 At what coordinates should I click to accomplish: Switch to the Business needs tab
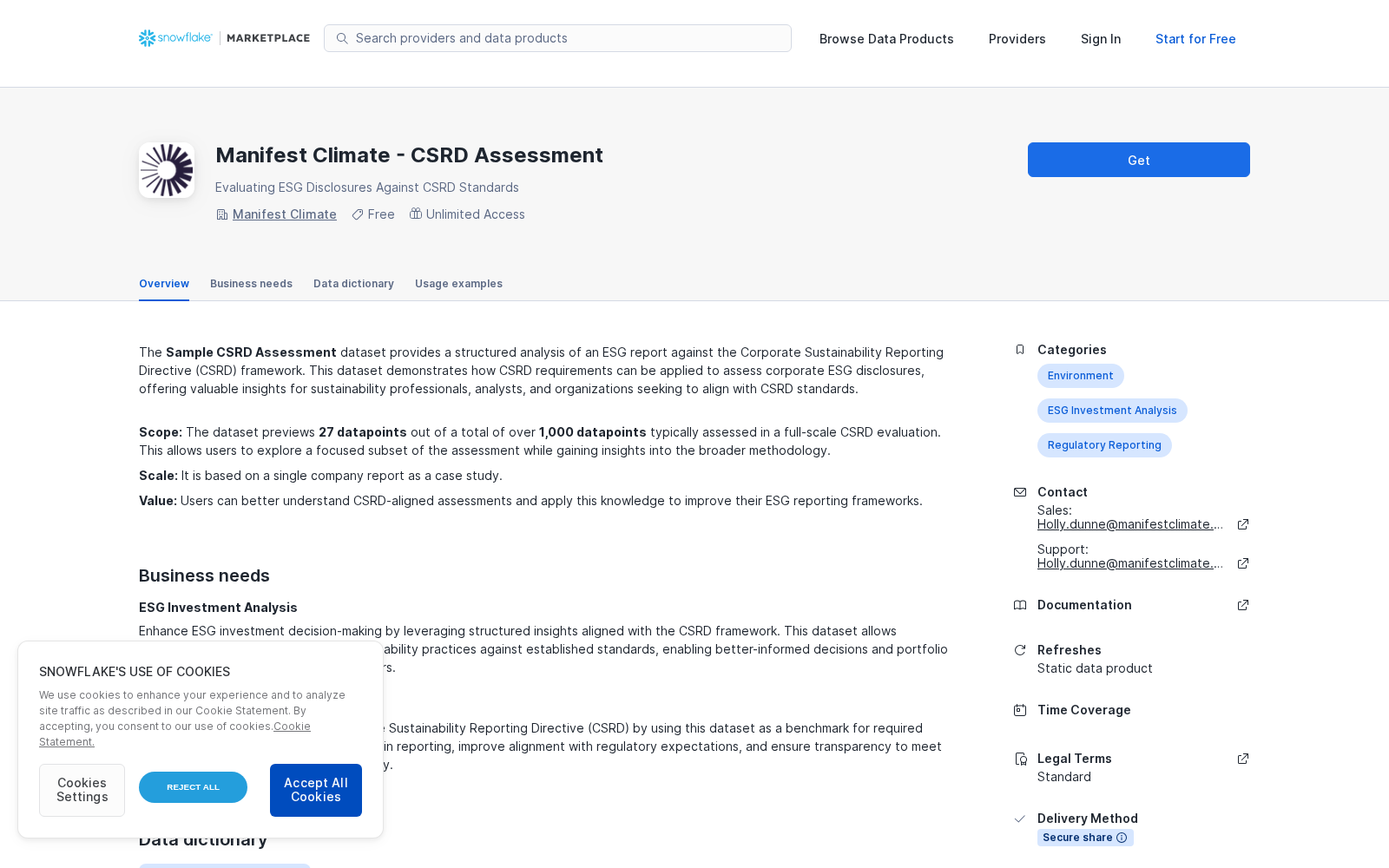click(251, 284)
